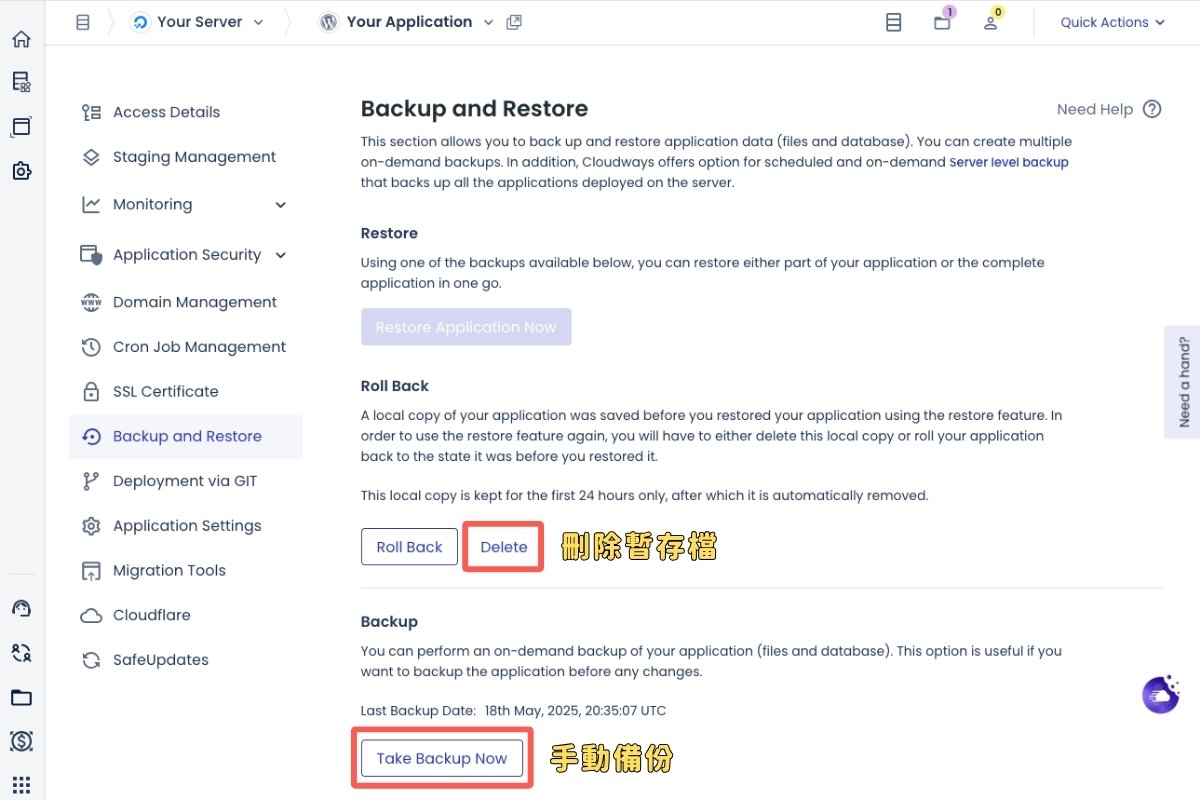Open the external link icon beside Your Application
The width and height of the screenshot is (1200, 800).
[514, 22]
